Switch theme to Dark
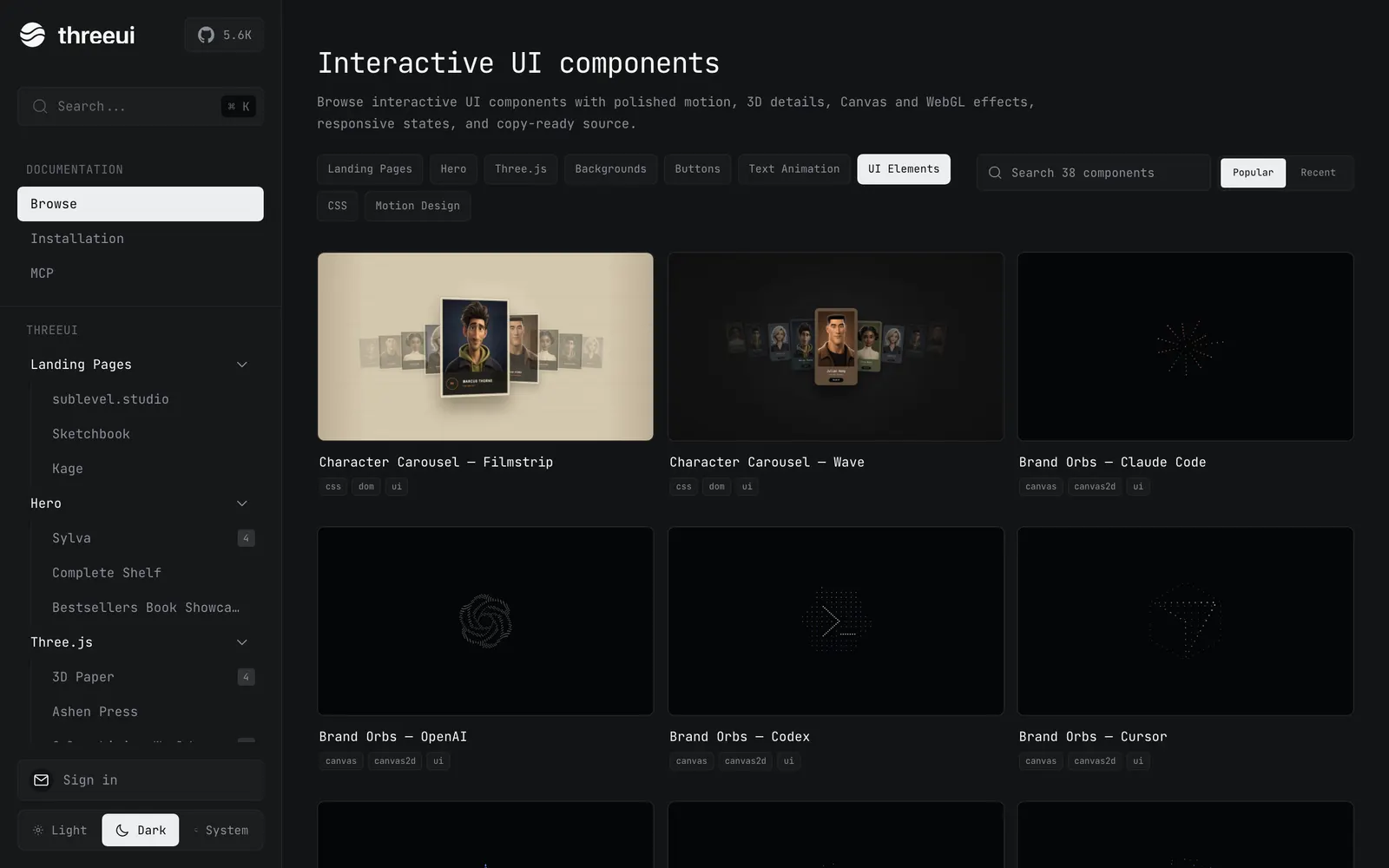1389x868 pixels. [x=141, y=831]
